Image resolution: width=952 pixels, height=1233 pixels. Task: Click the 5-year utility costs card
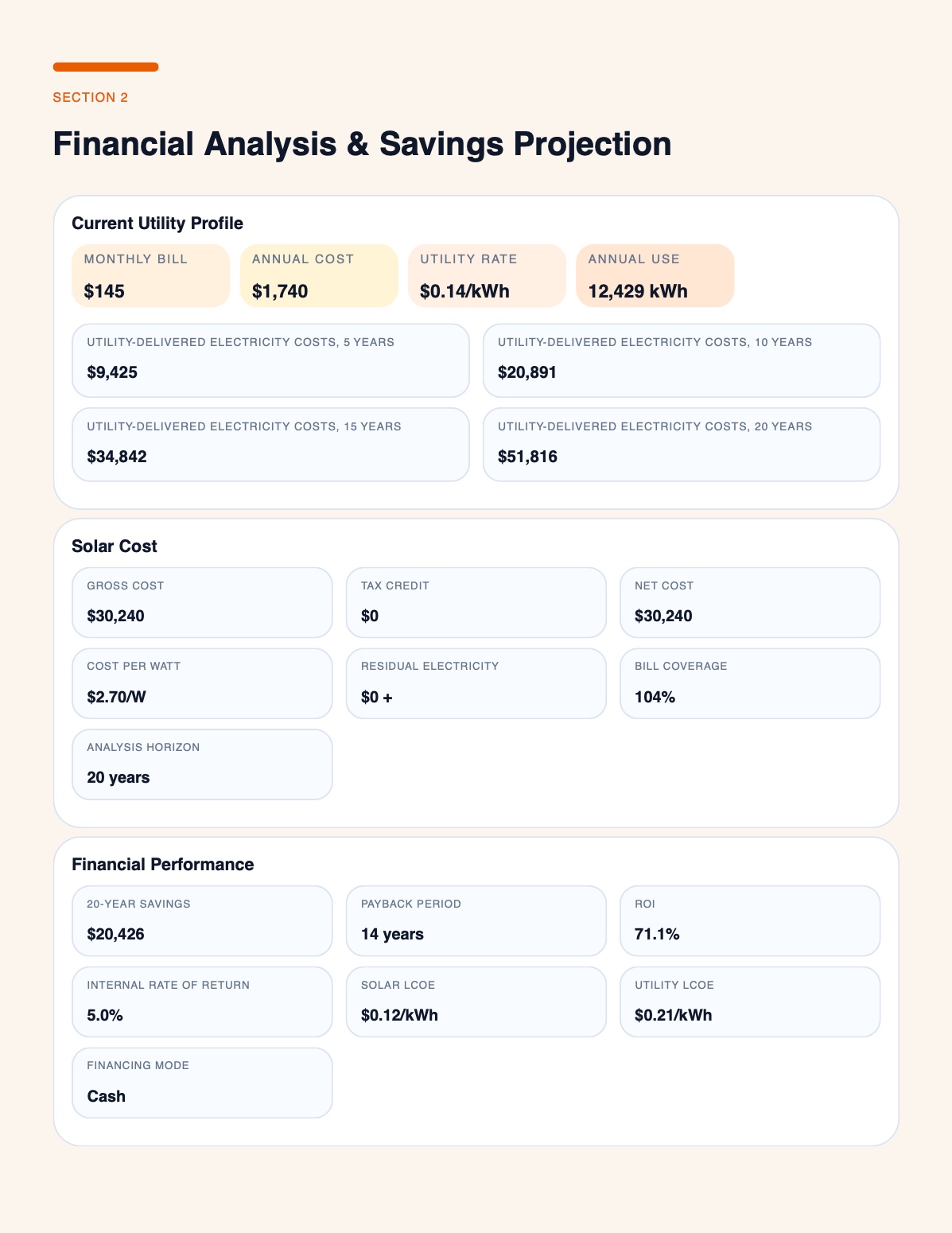pos(270,360)
